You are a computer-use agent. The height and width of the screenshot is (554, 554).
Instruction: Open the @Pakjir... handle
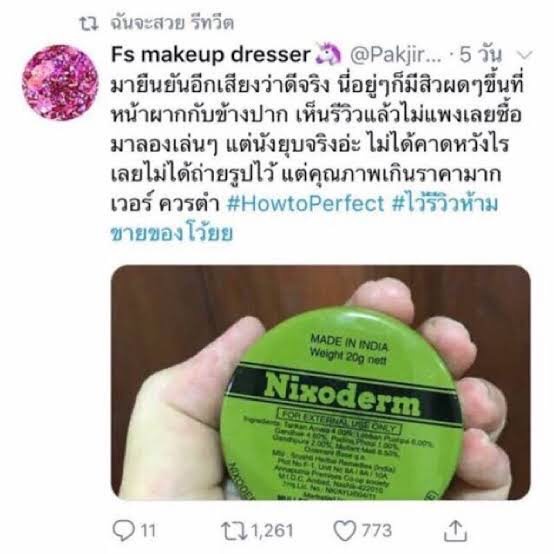coord(396,55)
